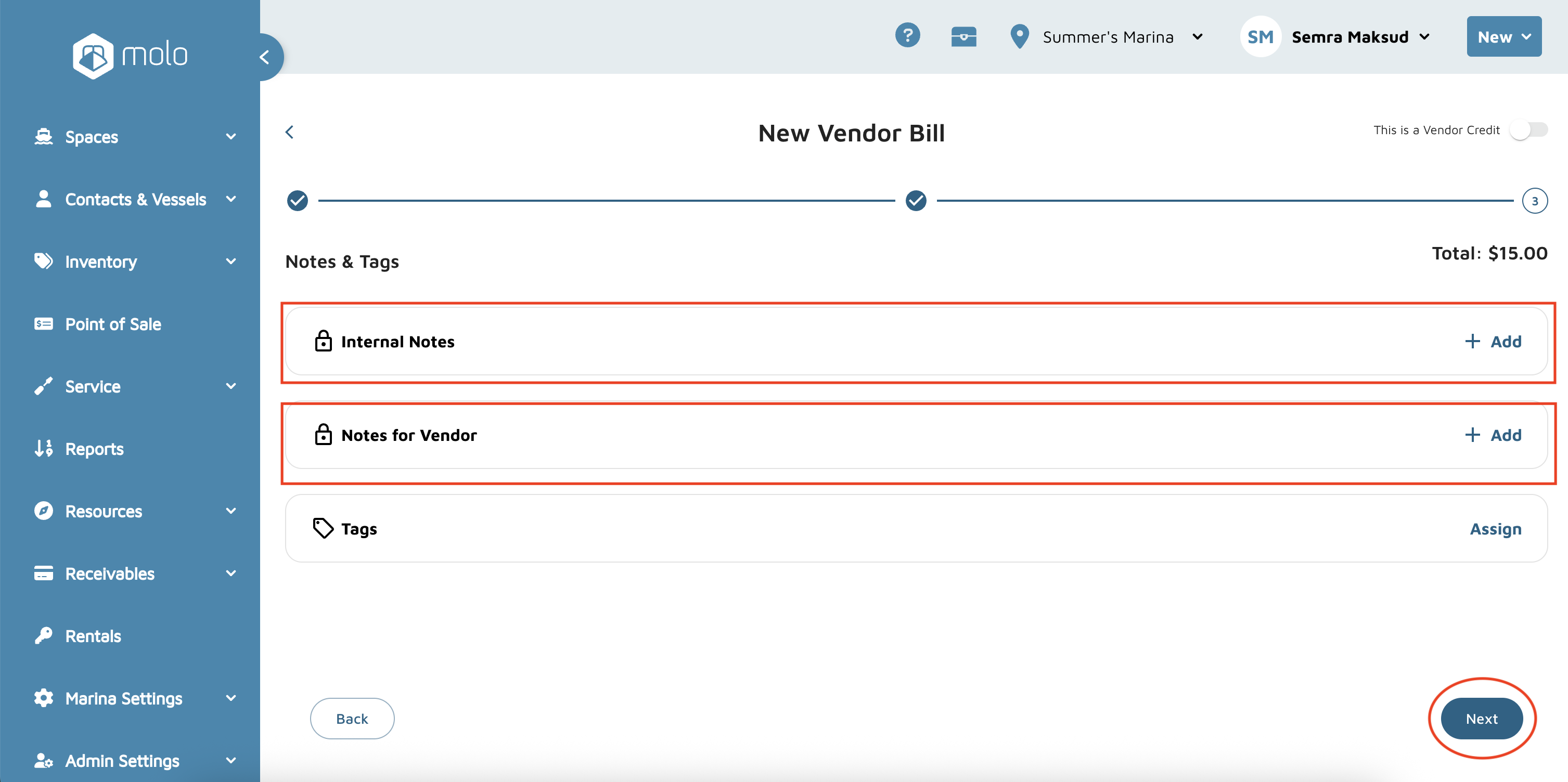Click the molo logo
The width and height of the screenshot is (1568, 782).
point(130,56)
